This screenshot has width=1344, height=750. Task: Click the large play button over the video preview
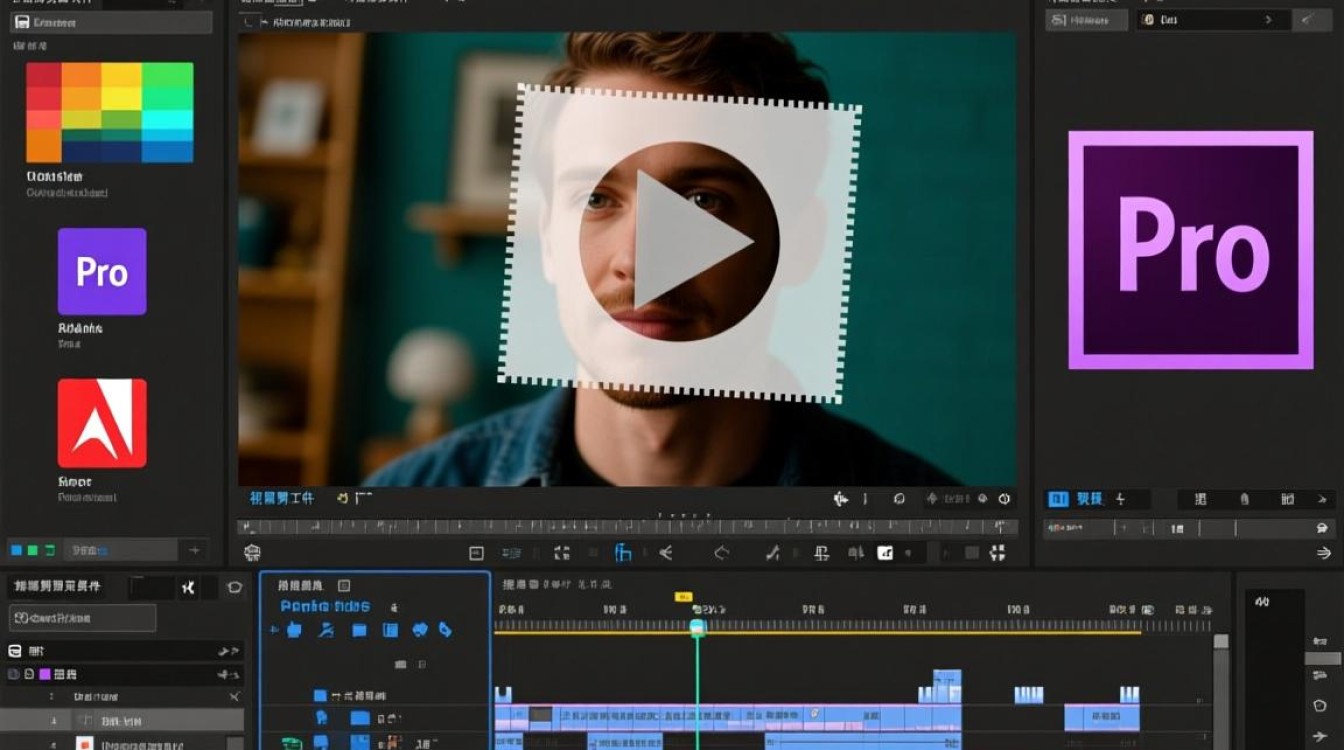(679, 240)
